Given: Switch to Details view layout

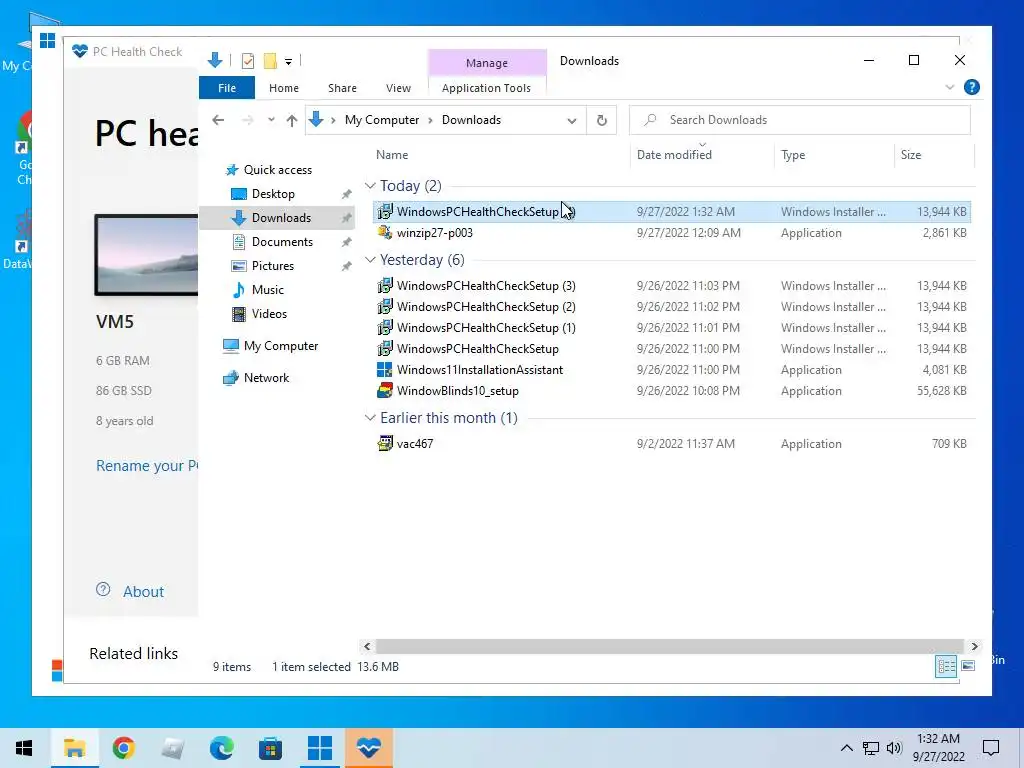Looking at the screenshot, I should point(946,666).
